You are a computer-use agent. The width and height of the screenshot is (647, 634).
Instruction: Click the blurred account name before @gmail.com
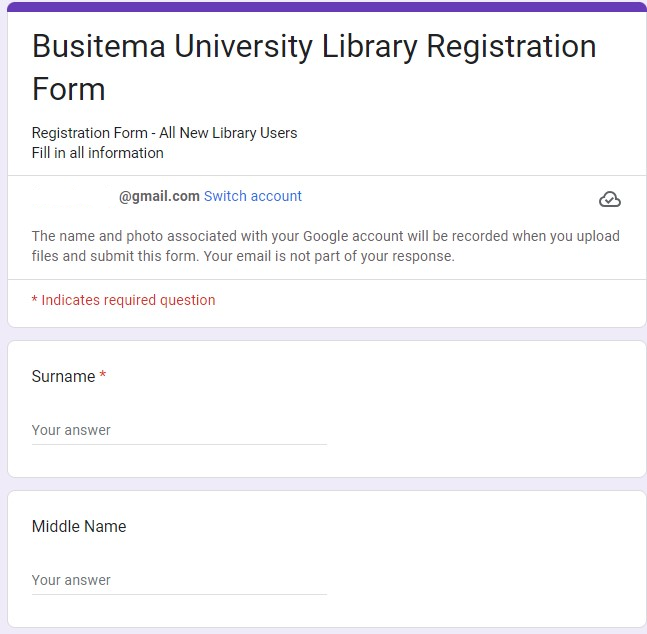tap(72, 196)
